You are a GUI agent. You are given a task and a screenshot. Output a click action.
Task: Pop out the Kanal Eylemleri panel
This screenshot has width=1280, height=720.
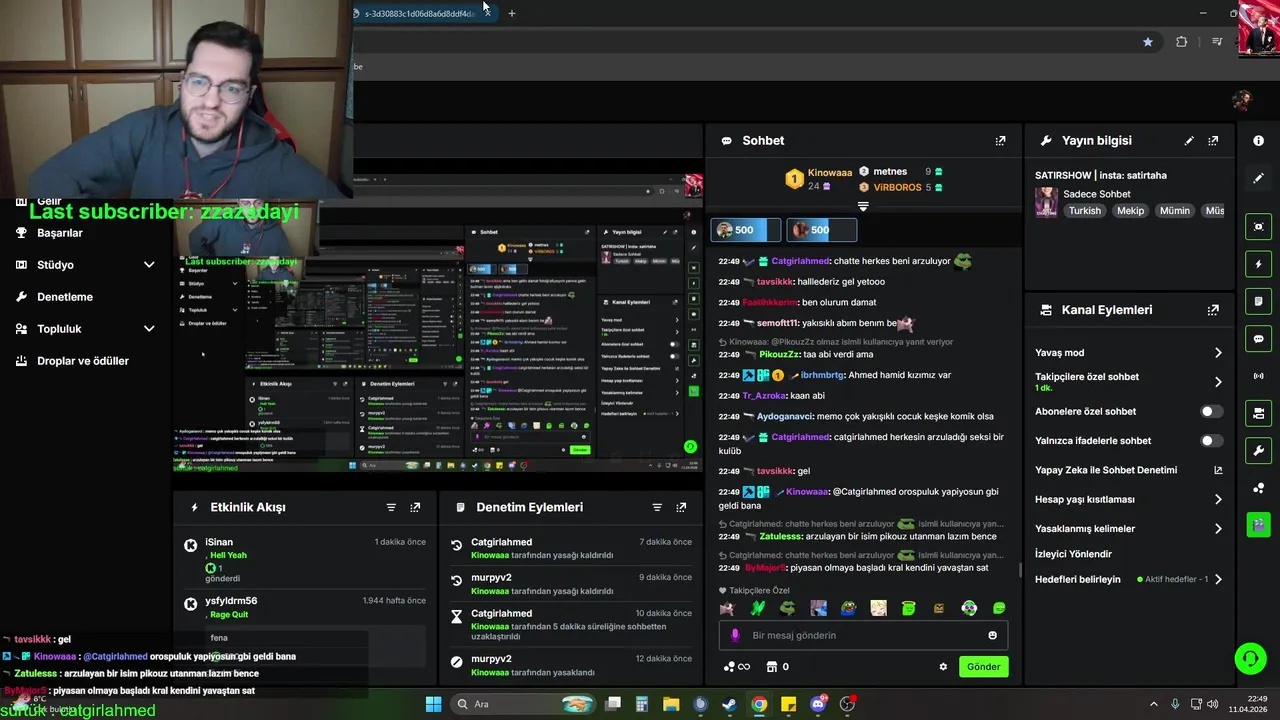click(x=1213, y=310)
